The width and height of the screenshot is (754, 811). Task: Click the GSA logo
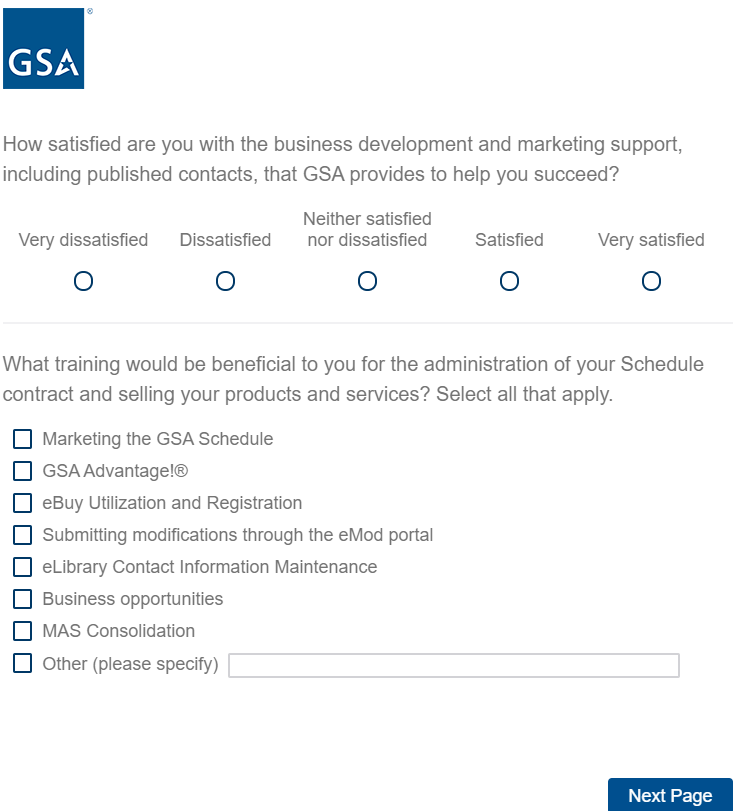click(44, 49)
